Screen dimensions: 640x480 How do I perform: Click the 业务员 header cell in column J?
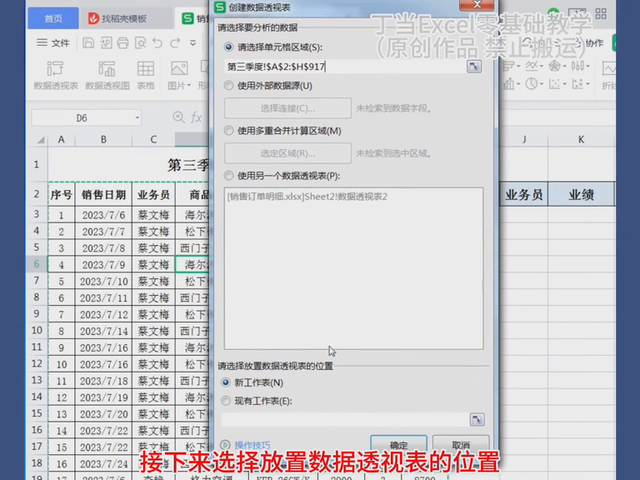(524, 195)
